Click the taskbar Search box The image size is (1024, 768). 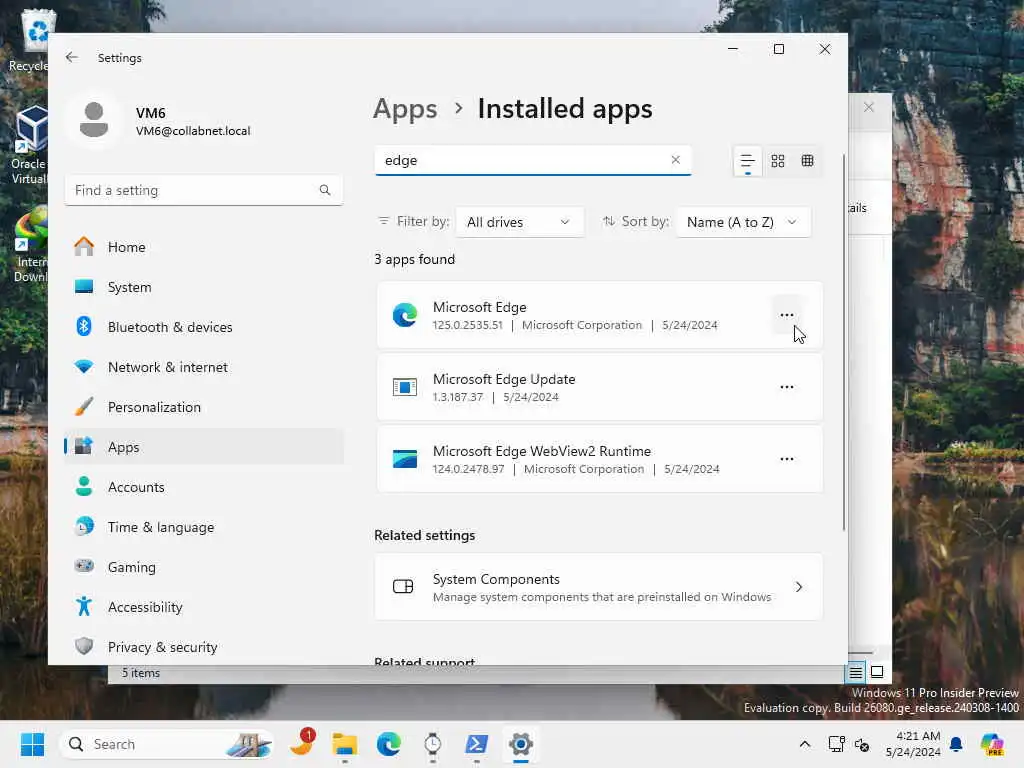(x=167, y=744)
